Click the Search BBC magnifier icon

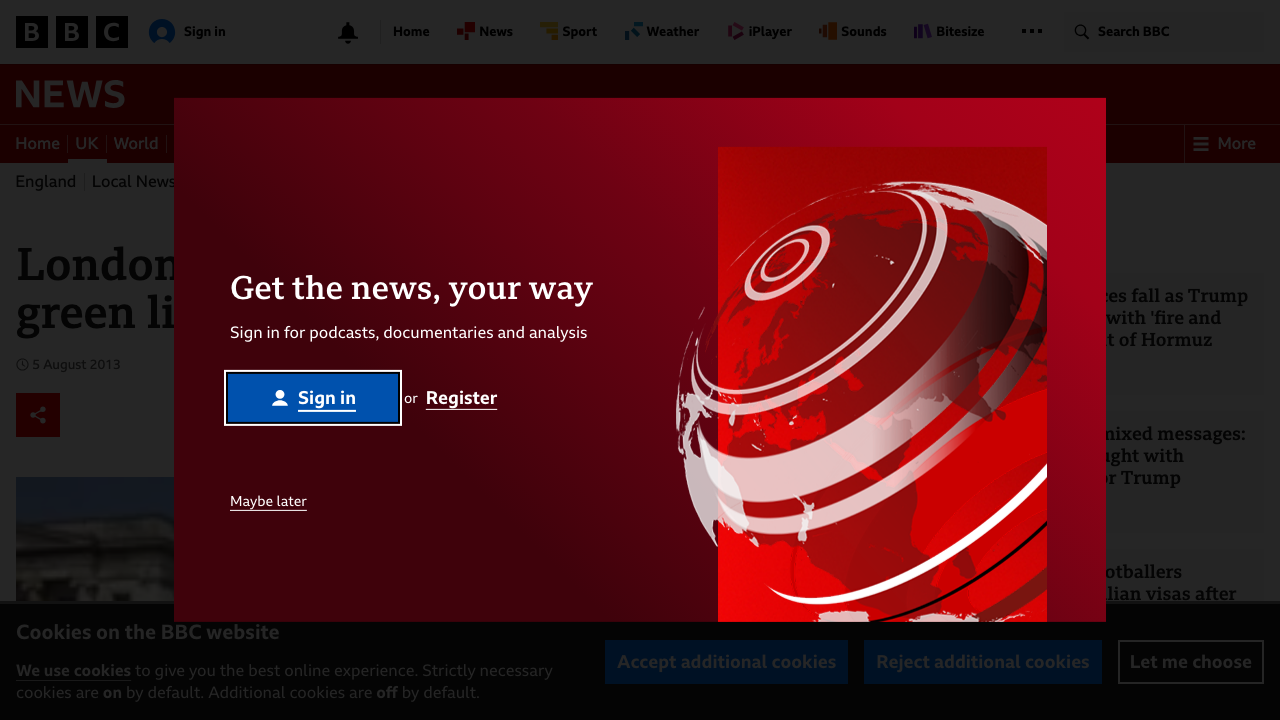tap(1081, 31)
